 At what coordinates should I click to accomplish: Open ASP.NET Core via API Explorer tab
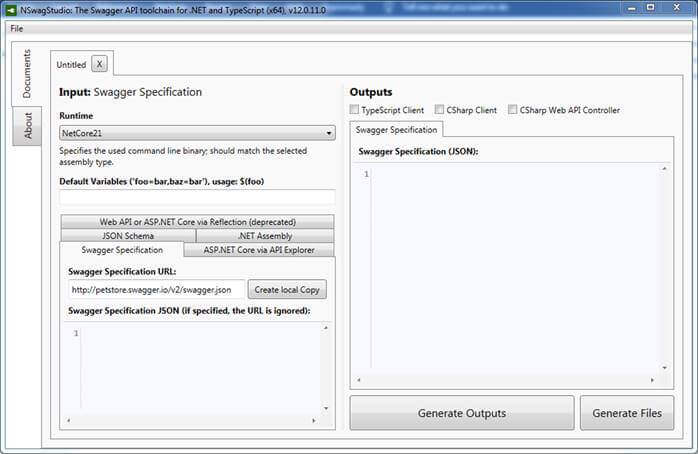coord(259,250)
